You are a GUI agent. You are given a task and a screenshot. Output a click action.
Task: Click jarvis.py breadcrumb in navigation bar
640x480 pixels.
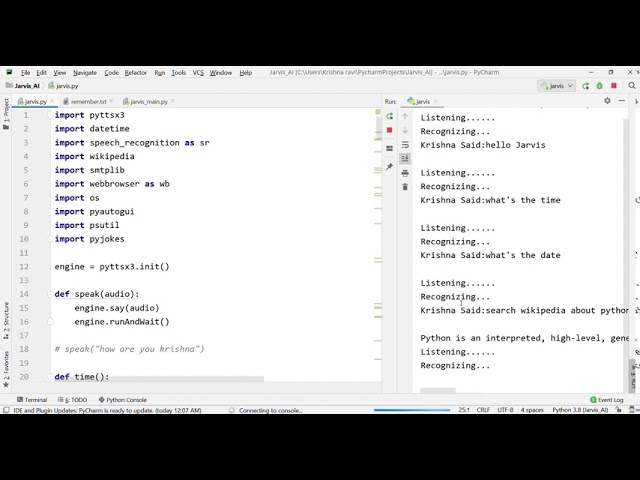(63, 86)
